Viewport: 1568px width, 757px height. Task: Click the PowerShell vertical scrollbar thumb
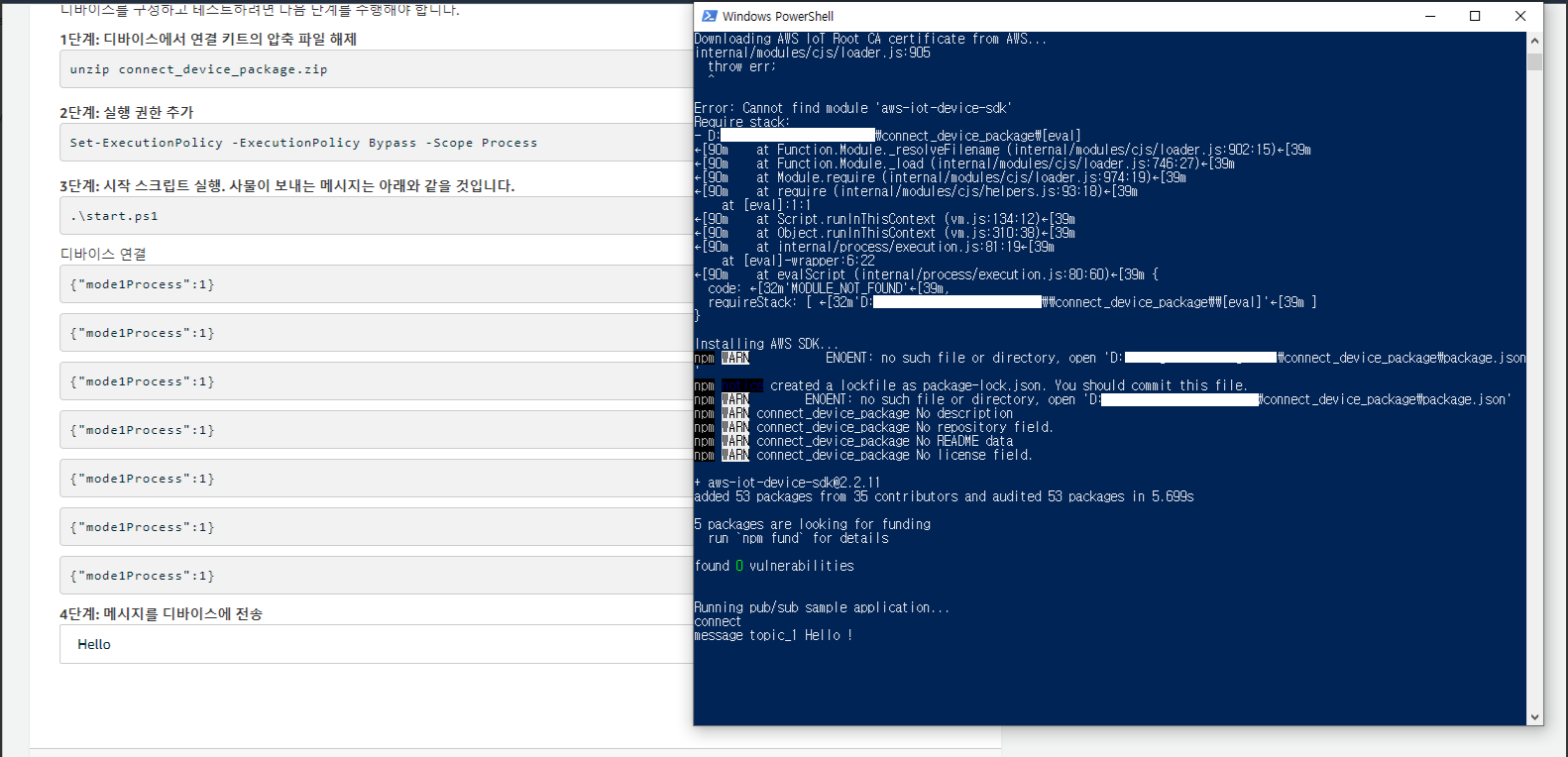[1534, 61]
